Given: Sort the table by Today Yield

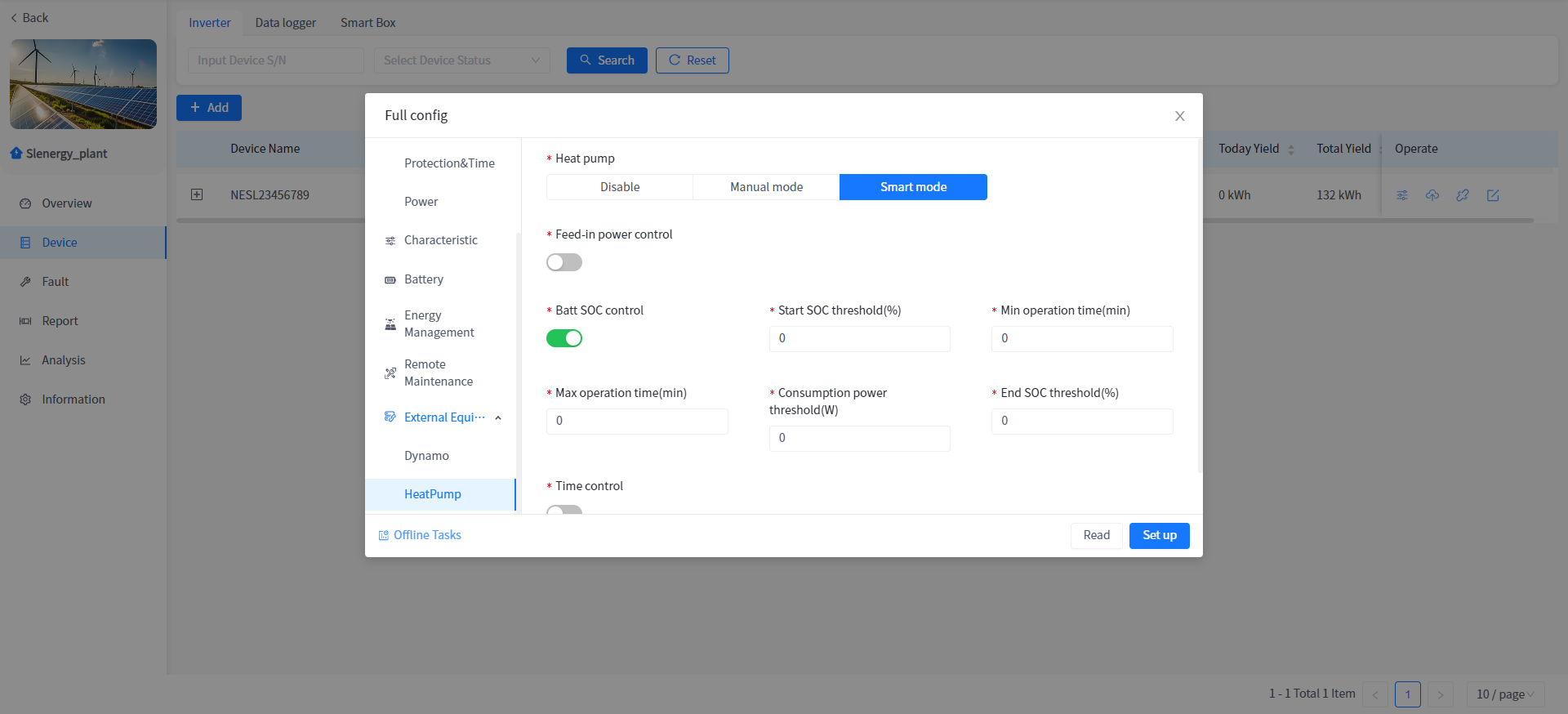Looking at the screenshot, I should [1290, 149].
